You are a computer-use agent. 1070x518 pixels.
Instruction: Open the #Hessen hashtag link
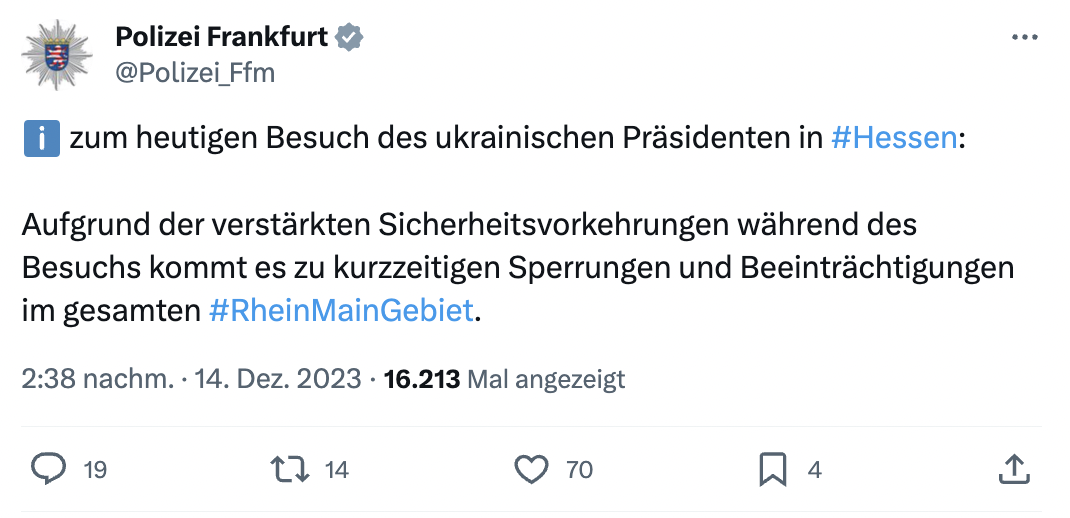[x=893, y=137]
